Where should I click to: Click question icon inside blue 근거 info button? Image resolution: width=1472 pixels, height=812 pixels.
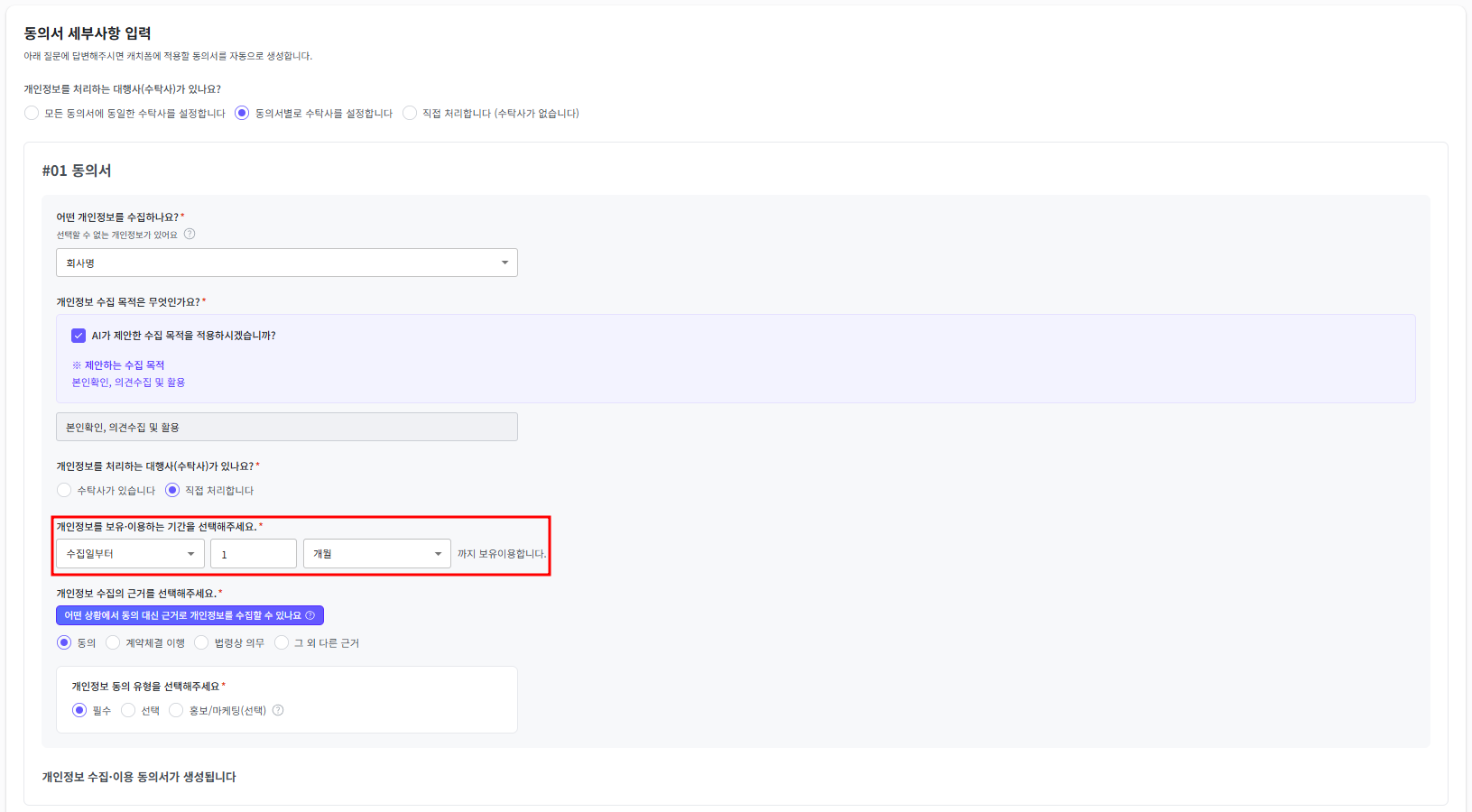click(310, 615)
